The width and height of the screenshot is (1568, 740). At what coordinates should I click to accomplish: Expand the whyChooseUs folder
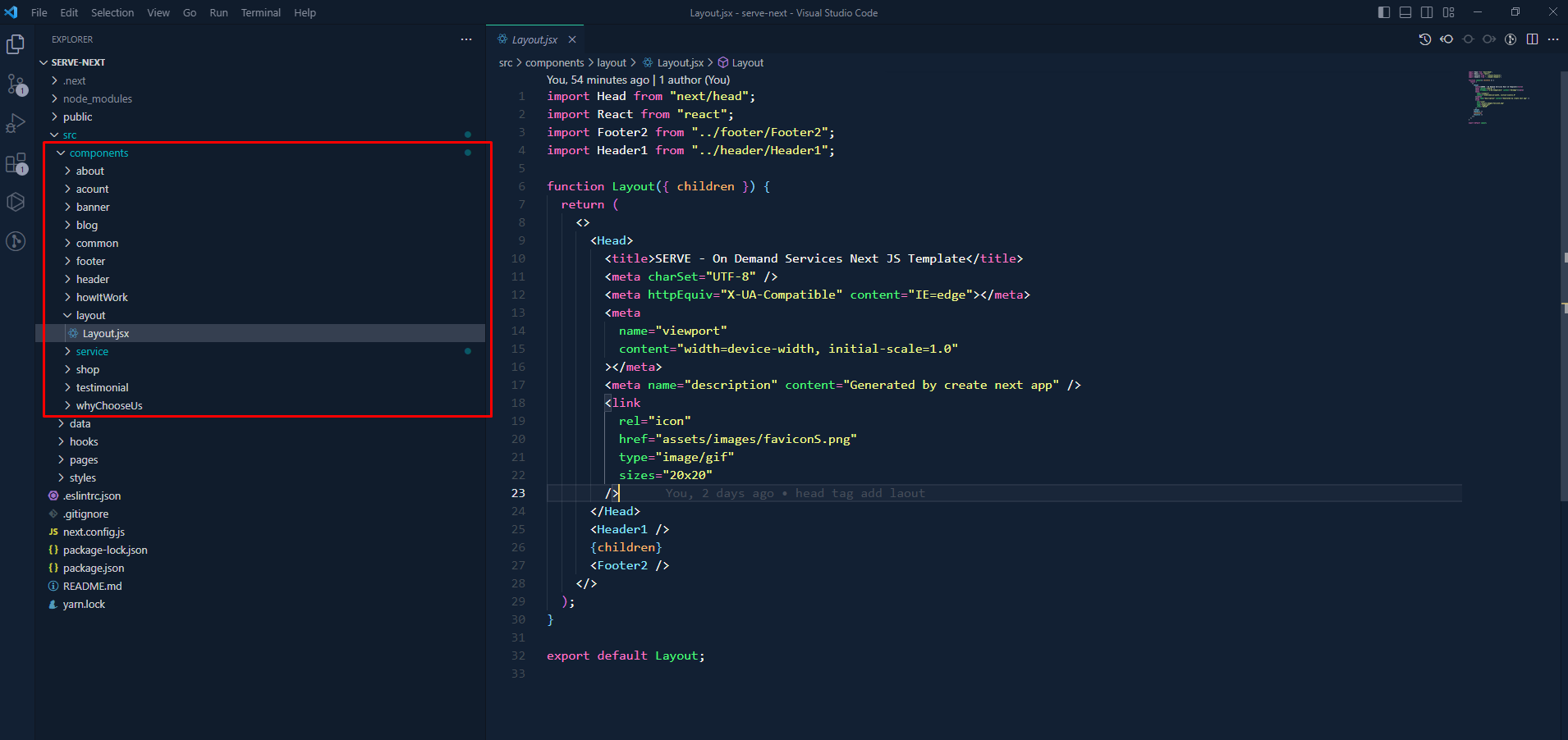pyautogui.click(x=260, y=405)
